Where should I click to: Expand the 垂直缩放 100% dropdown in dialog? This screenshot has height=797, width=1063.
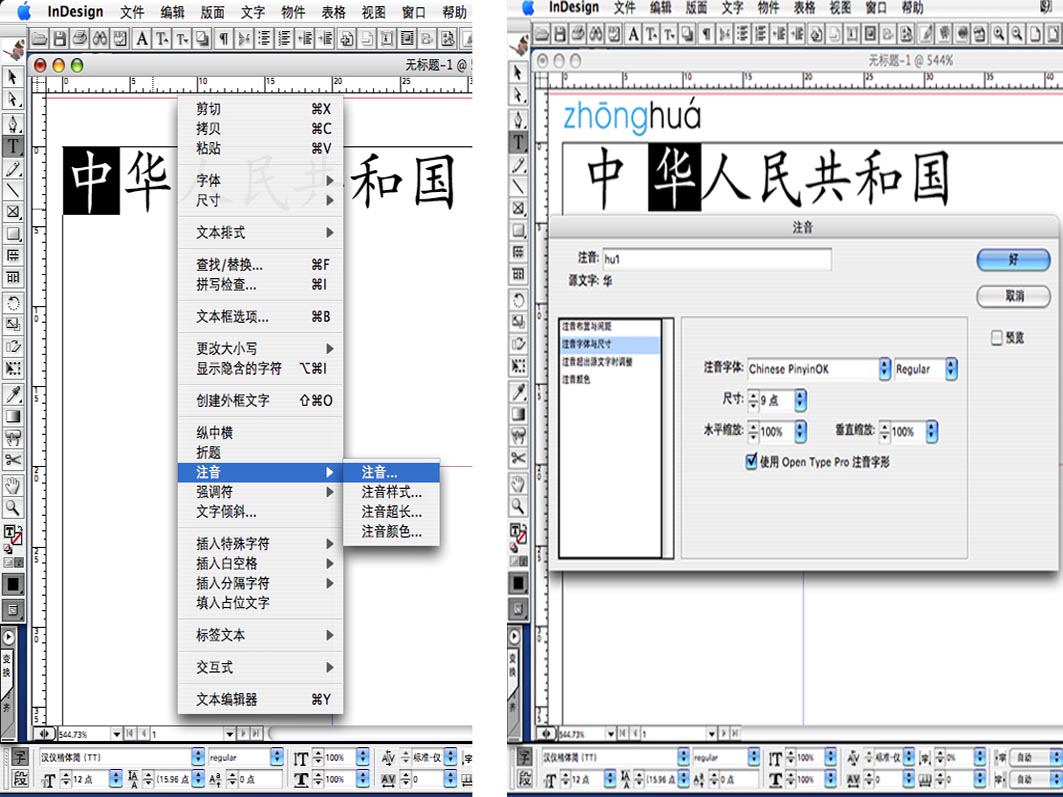pos(931,432)
